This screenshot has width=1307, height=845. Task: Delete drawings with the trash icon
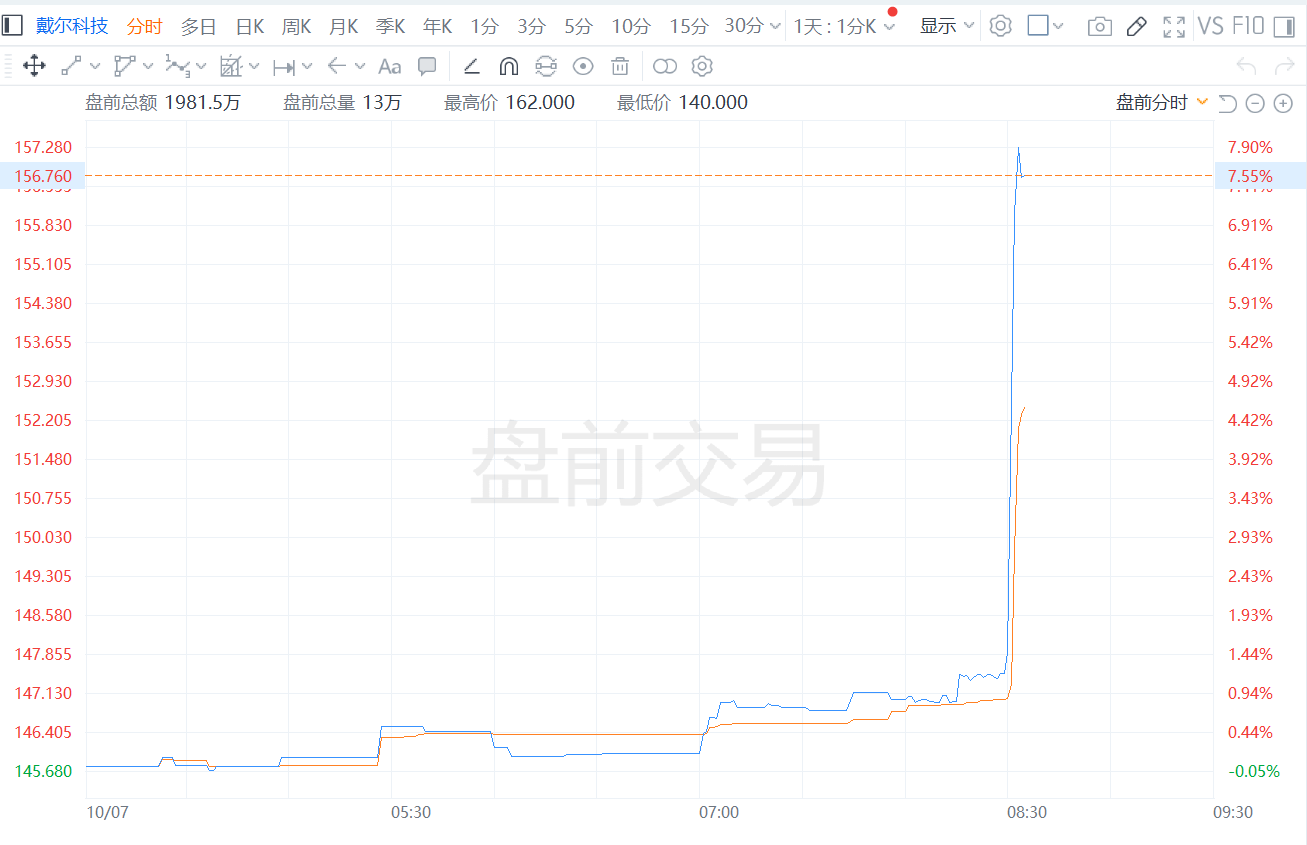[x=620, y=67]
